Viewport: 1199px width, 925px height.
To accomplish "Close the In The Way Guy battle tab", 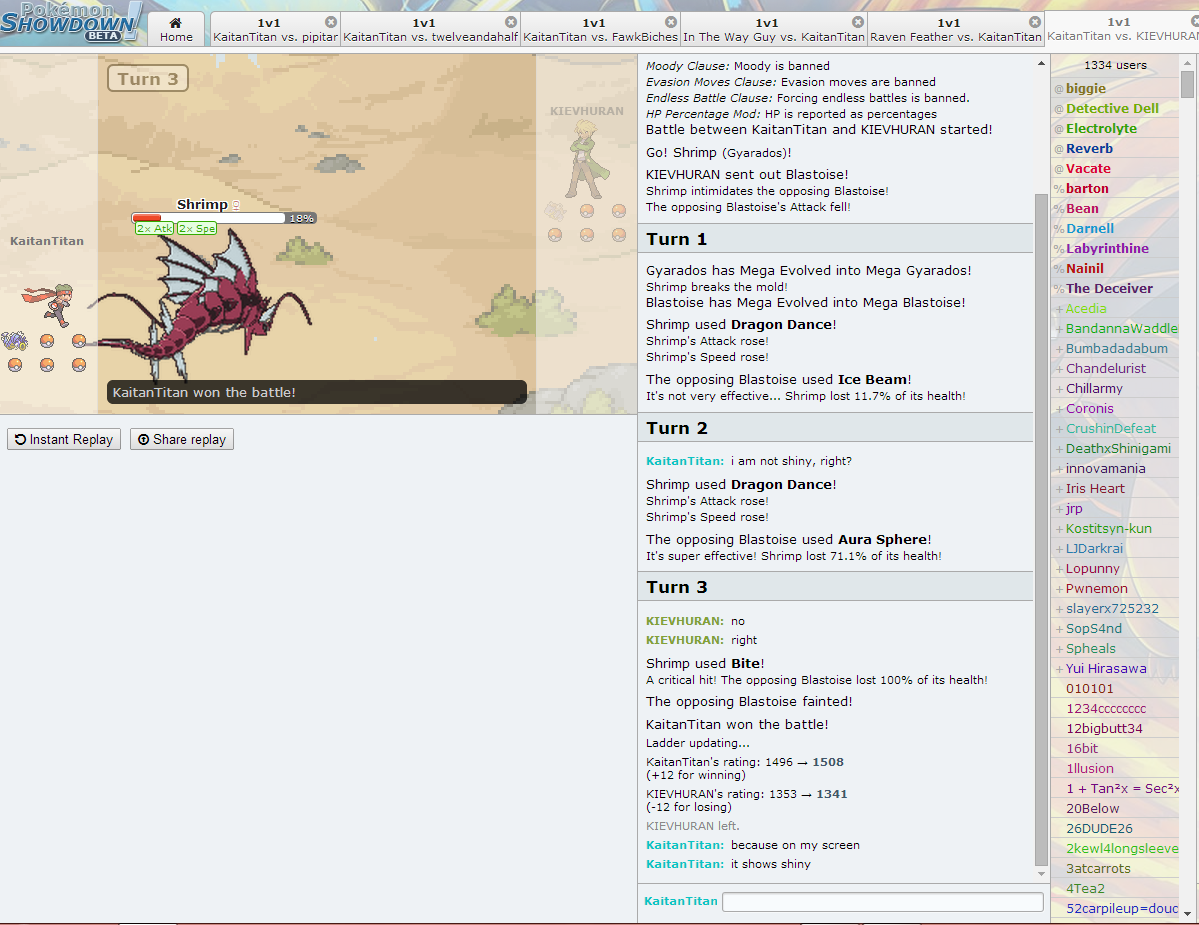I will (857, 22).
